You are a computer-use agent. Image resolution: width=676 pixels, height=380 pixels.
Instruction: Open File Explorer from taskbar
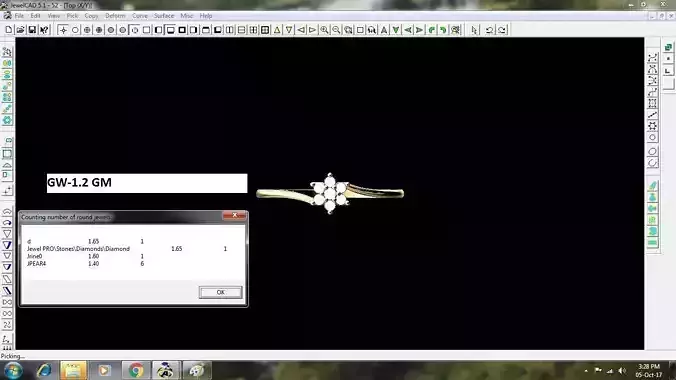[x=73, y=371]
